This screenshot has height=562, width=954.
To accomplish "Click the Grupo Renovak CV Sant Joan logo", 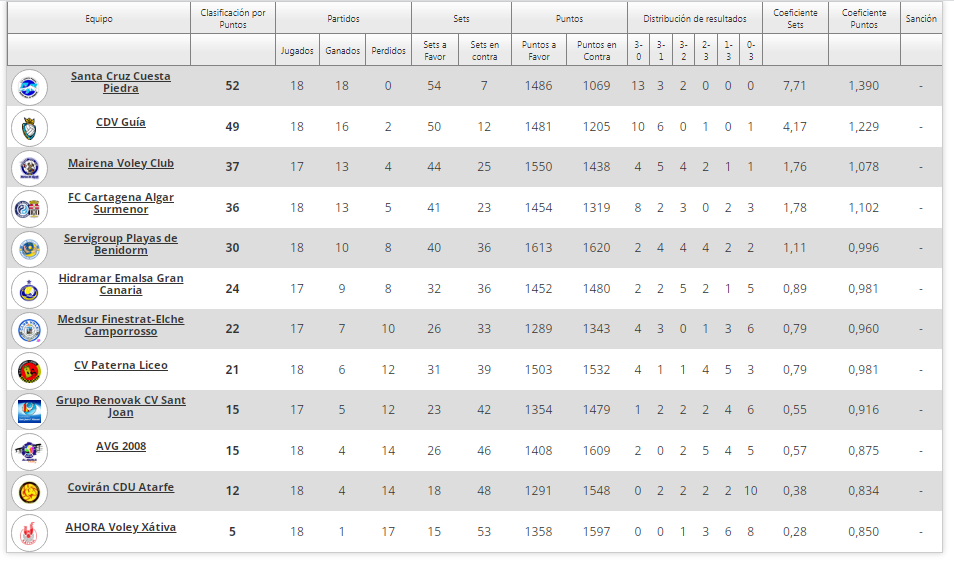I will tap(29, 411).
